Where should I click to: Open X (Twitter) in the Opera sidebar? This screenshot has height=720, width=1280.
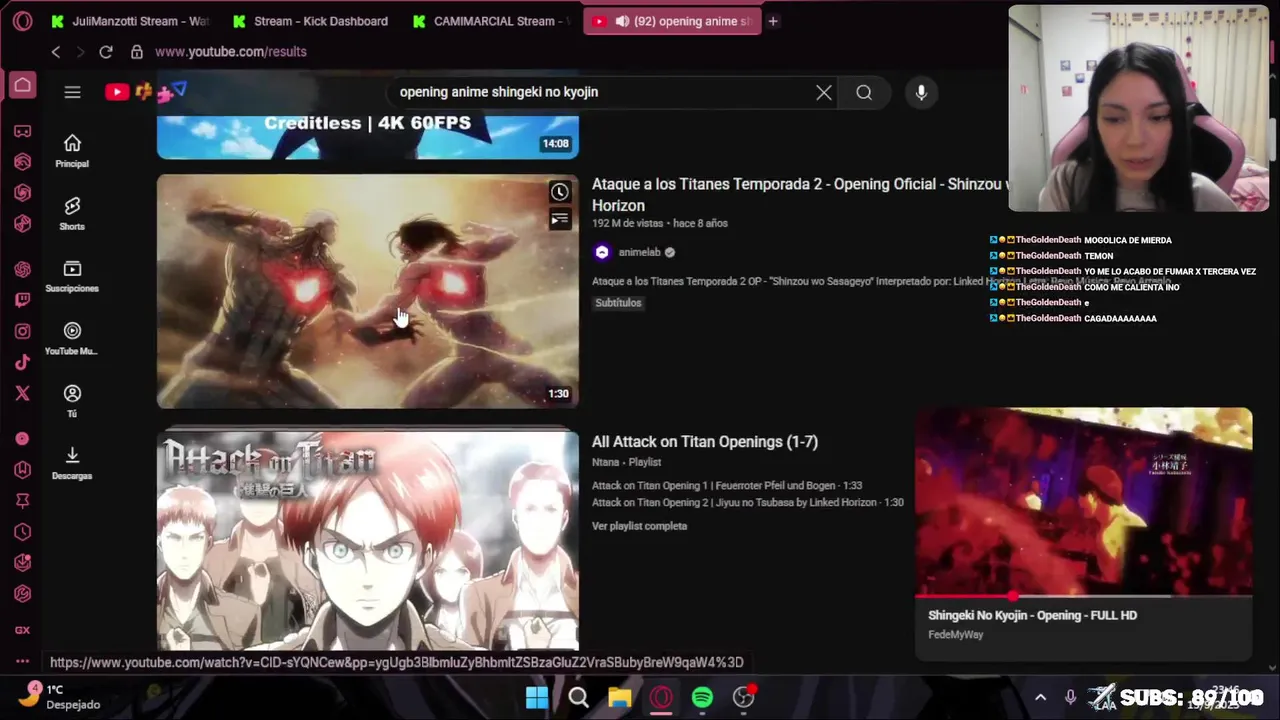point(22,393)
